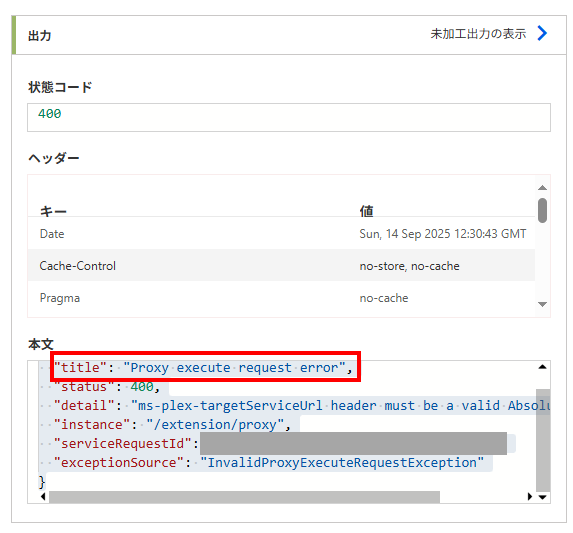Image resolution: width=573 pixels, height=533 pixels.
Task: Click body panel scroll up arrow
Action: click(543, 367)
